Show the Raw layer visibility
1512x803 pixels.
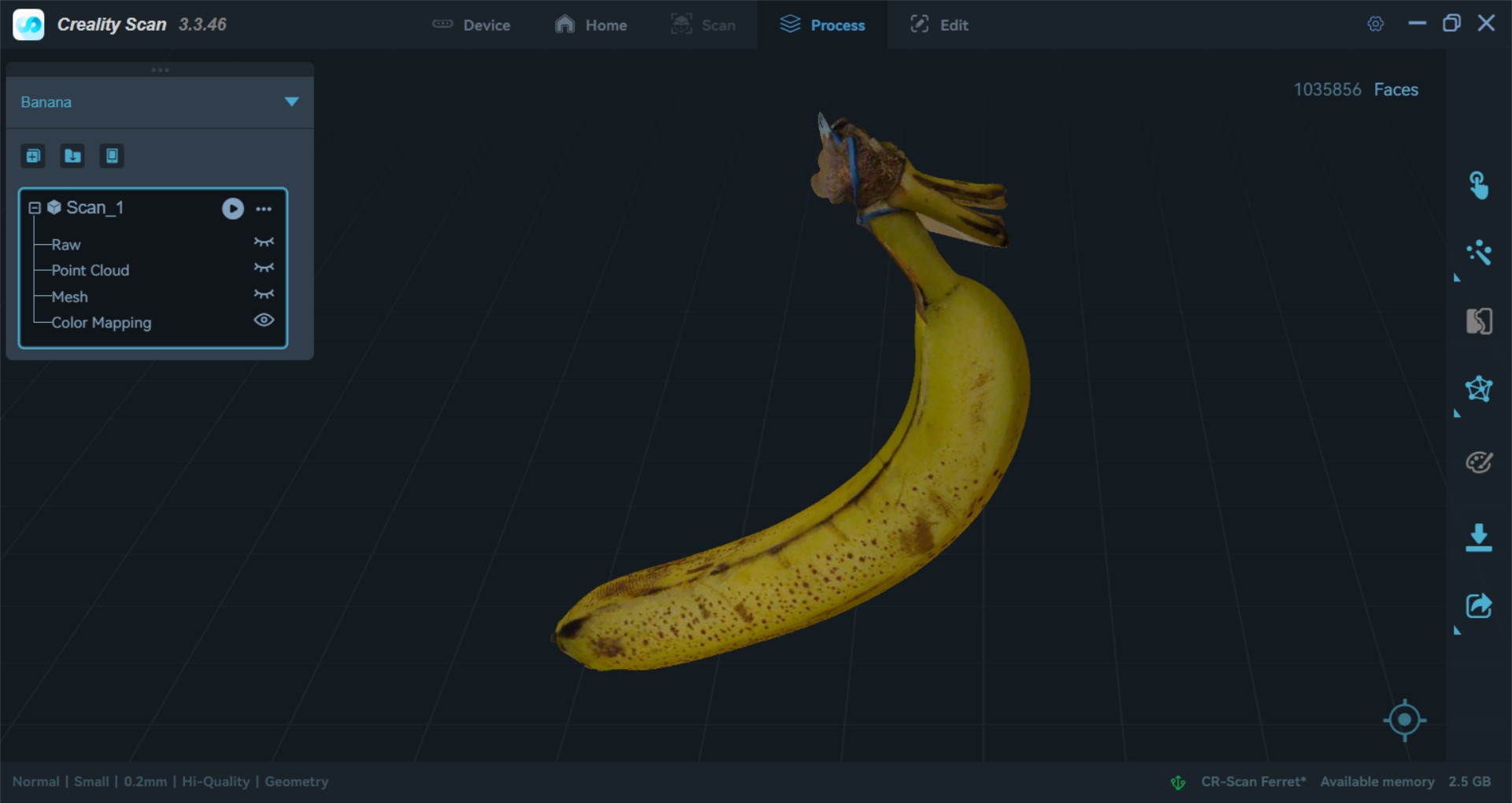264,242
